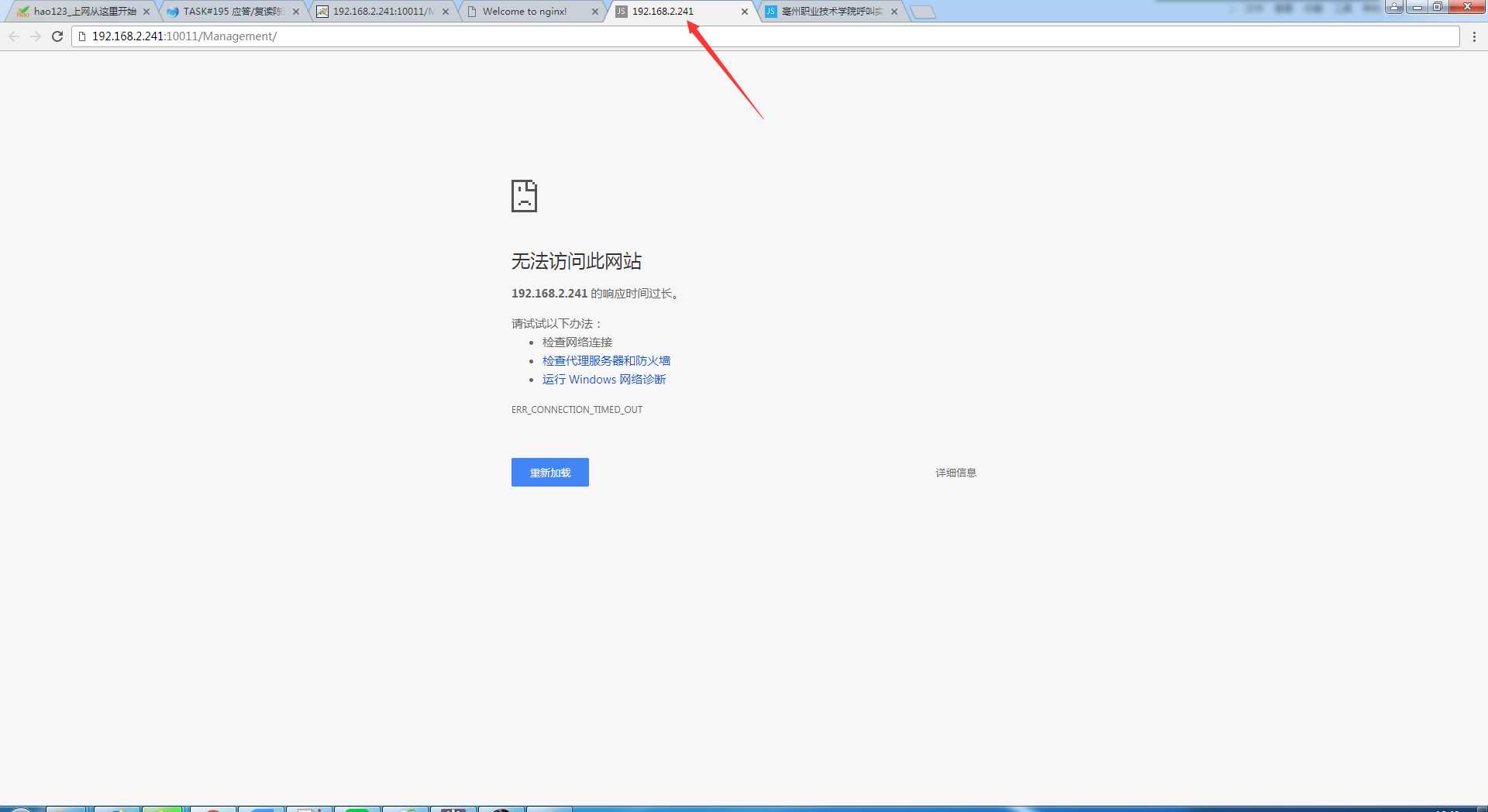Click the Welcome to nginx tab page icon
Image resolution: width=1488 pixels, height=812 pixels.
pyautogui.click(x=472, y=12)
